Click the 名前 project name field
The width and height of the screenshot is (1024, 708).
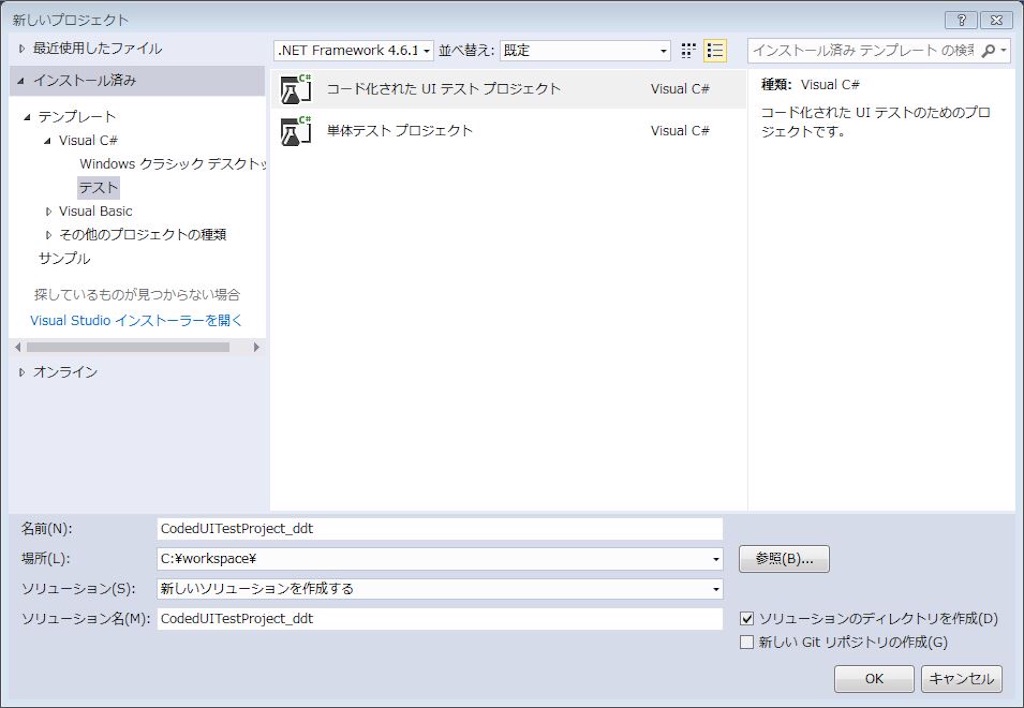[x=440, y=529]
